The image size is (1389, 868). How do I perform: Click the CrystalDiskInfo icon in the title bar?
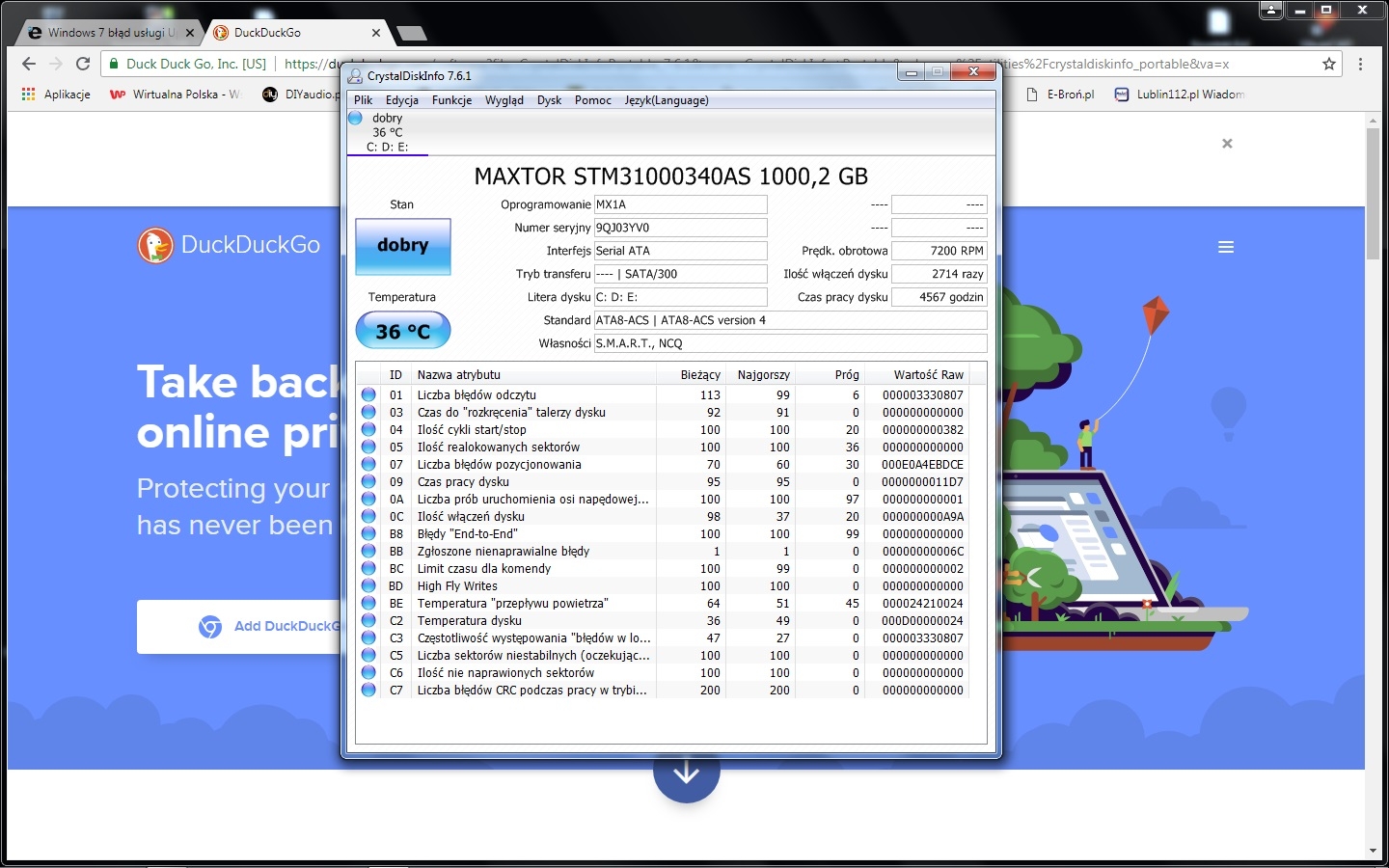pos(354,75)
